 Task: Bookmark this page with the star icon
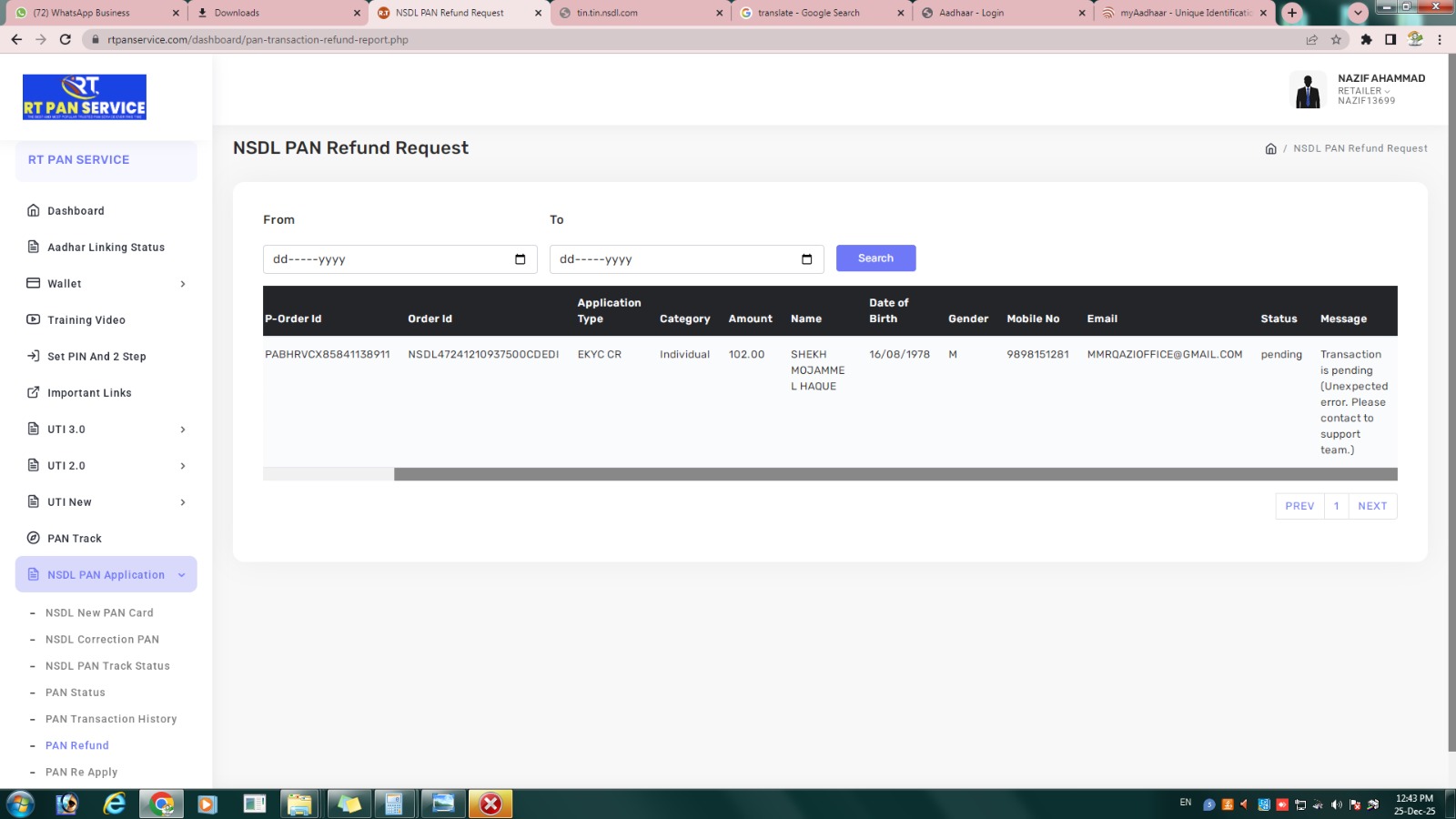click(1336, 39)
